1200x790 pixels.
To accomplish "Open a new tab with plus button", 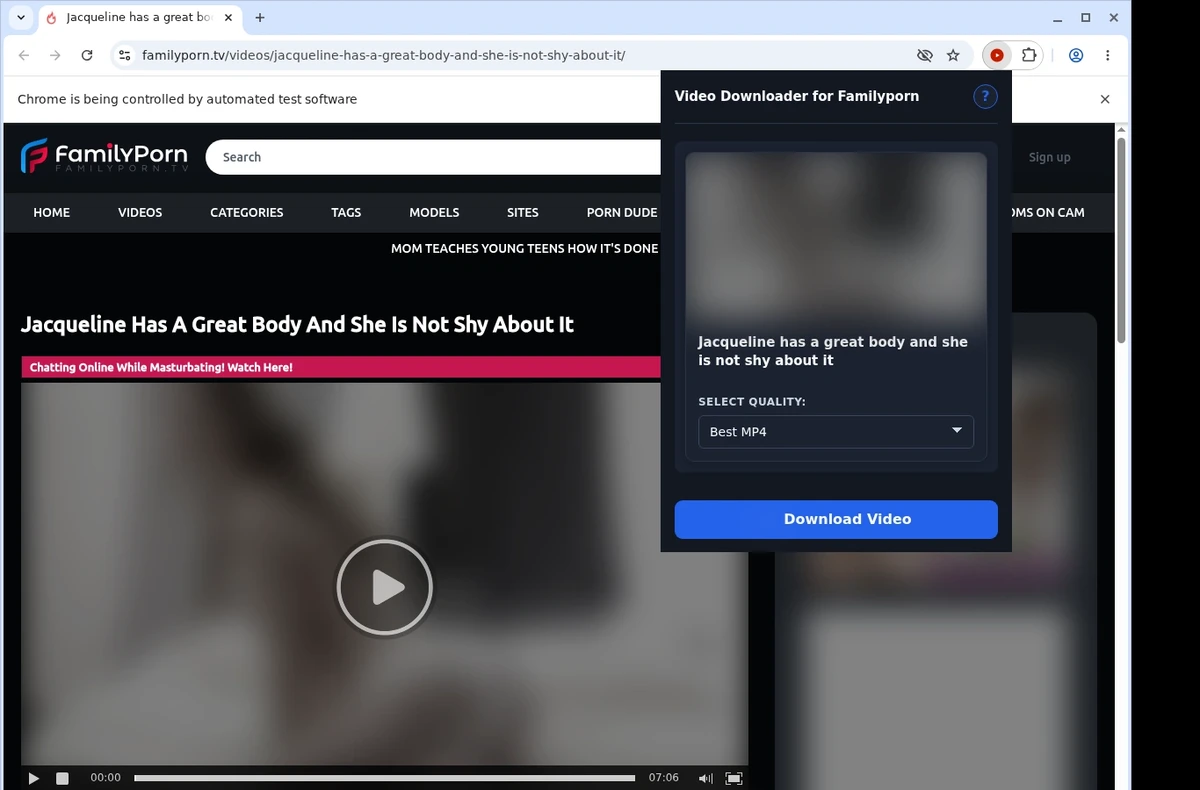I will point(260,18).
